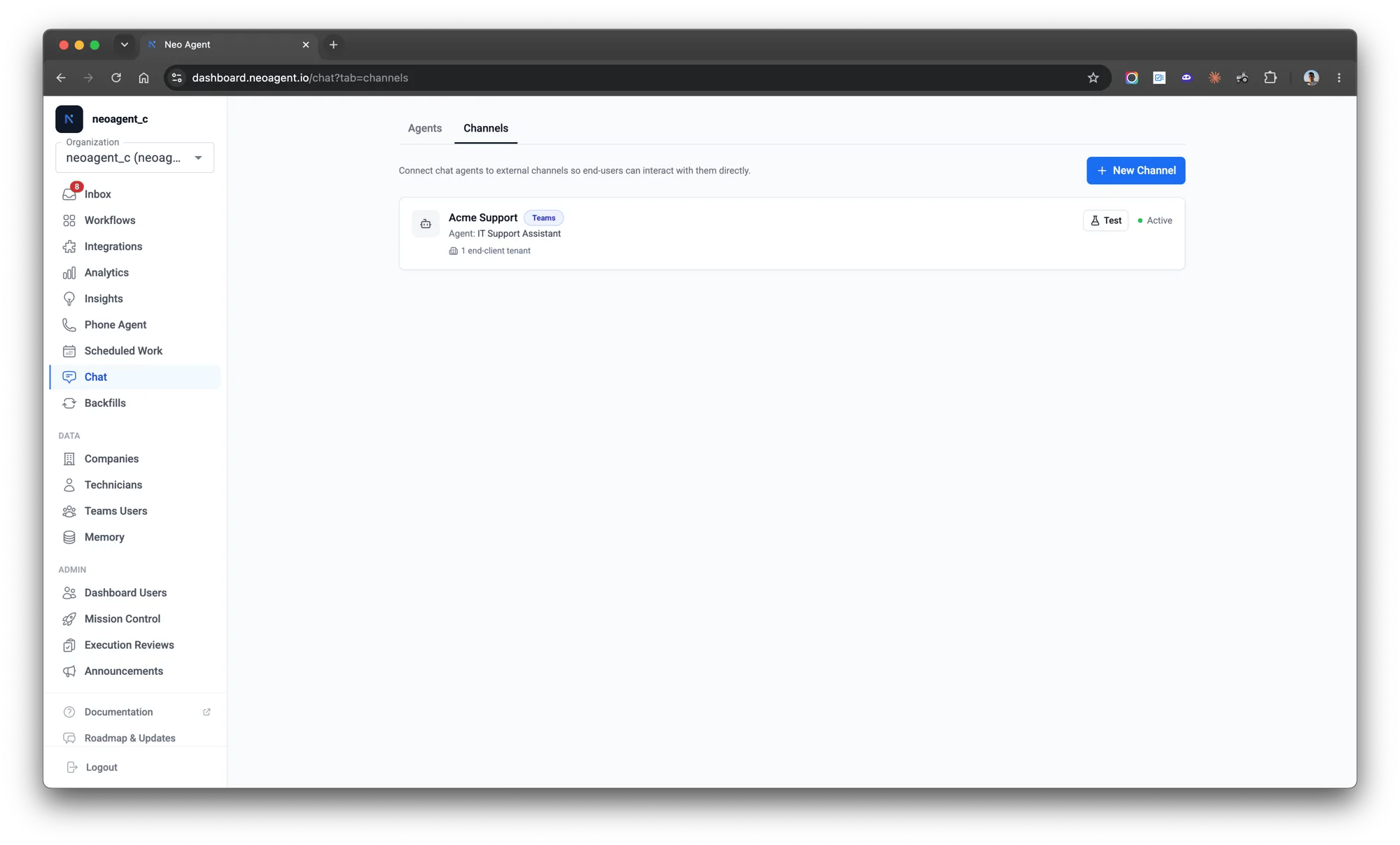1400x845 pixels.
Task: Click the neoagent_c logo in the sidebar
Action: tap(69, 119)
